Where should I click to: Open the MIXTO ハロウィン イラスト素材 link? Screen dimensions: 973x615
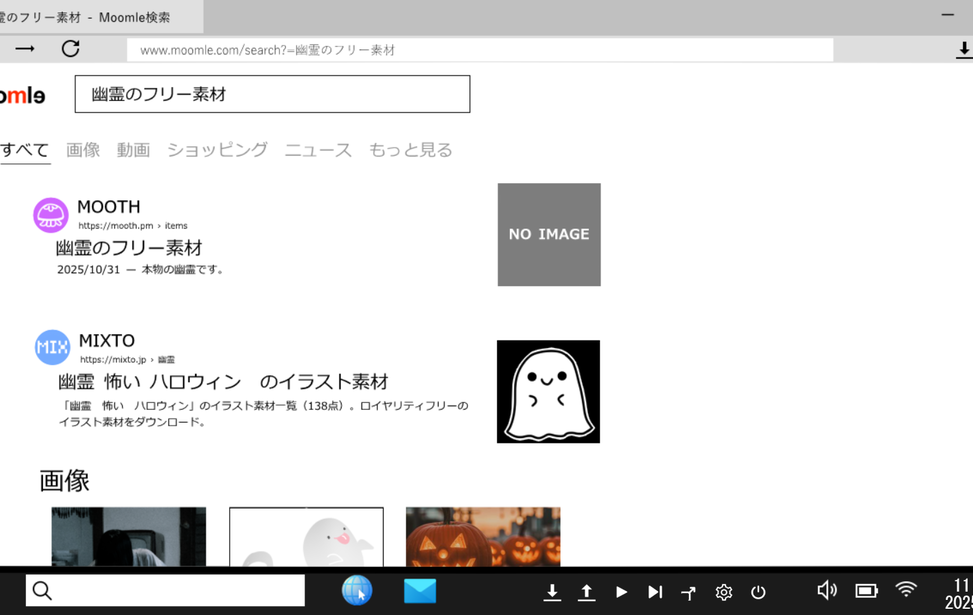[223, 382]
